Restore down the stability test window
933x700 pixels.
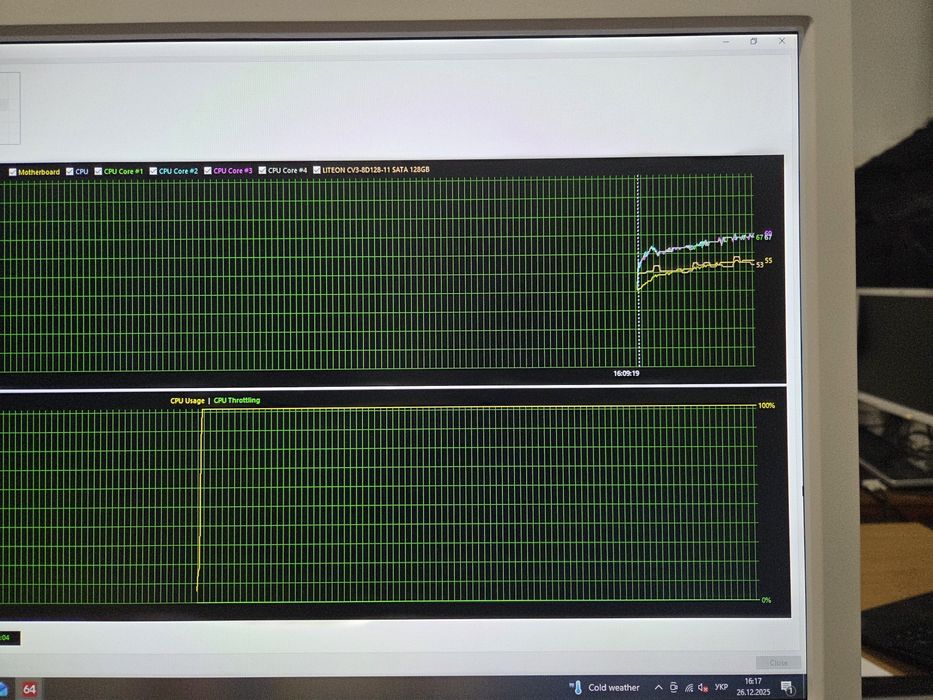click(754, 41)
